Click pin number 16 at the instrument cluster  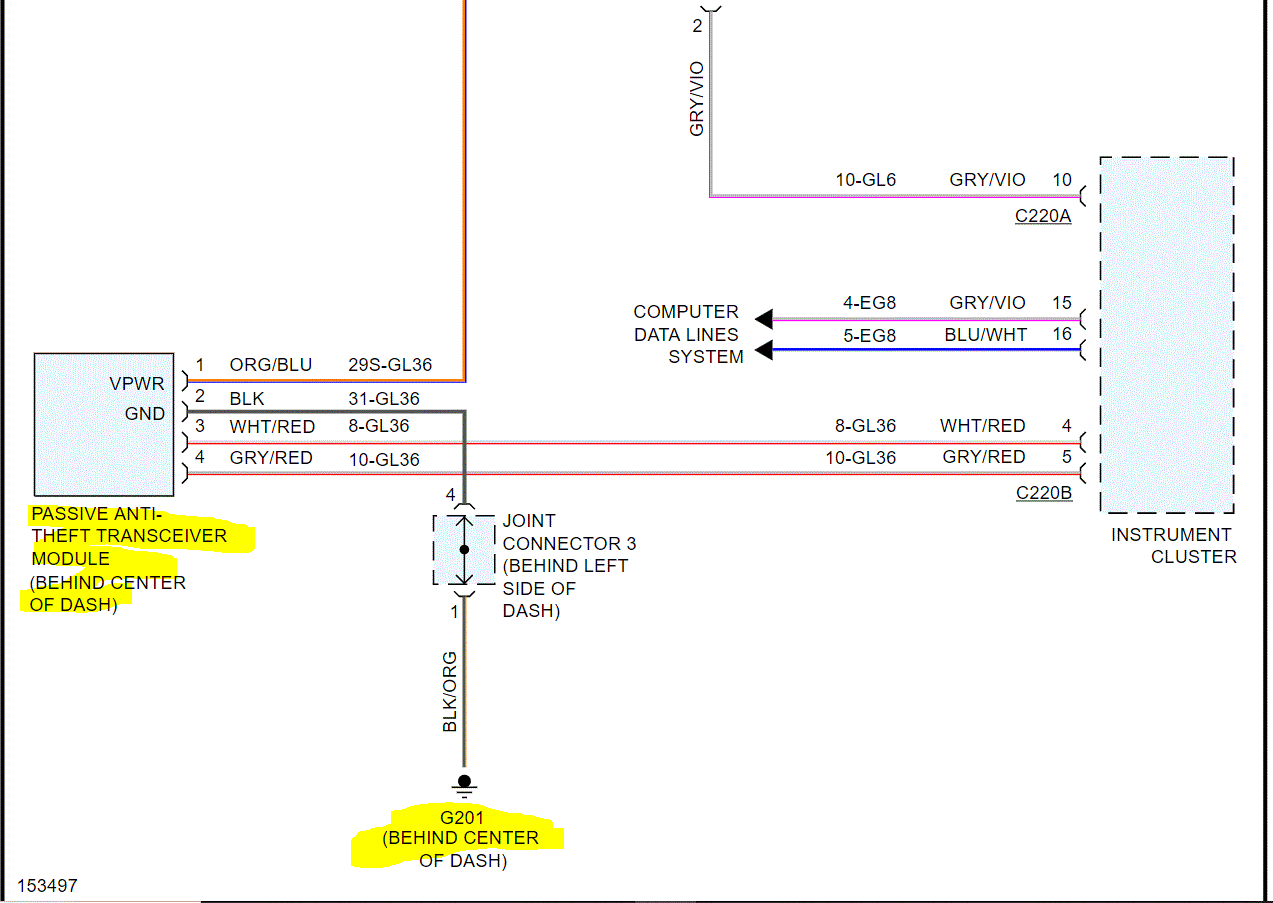[x=1061, y=335]
